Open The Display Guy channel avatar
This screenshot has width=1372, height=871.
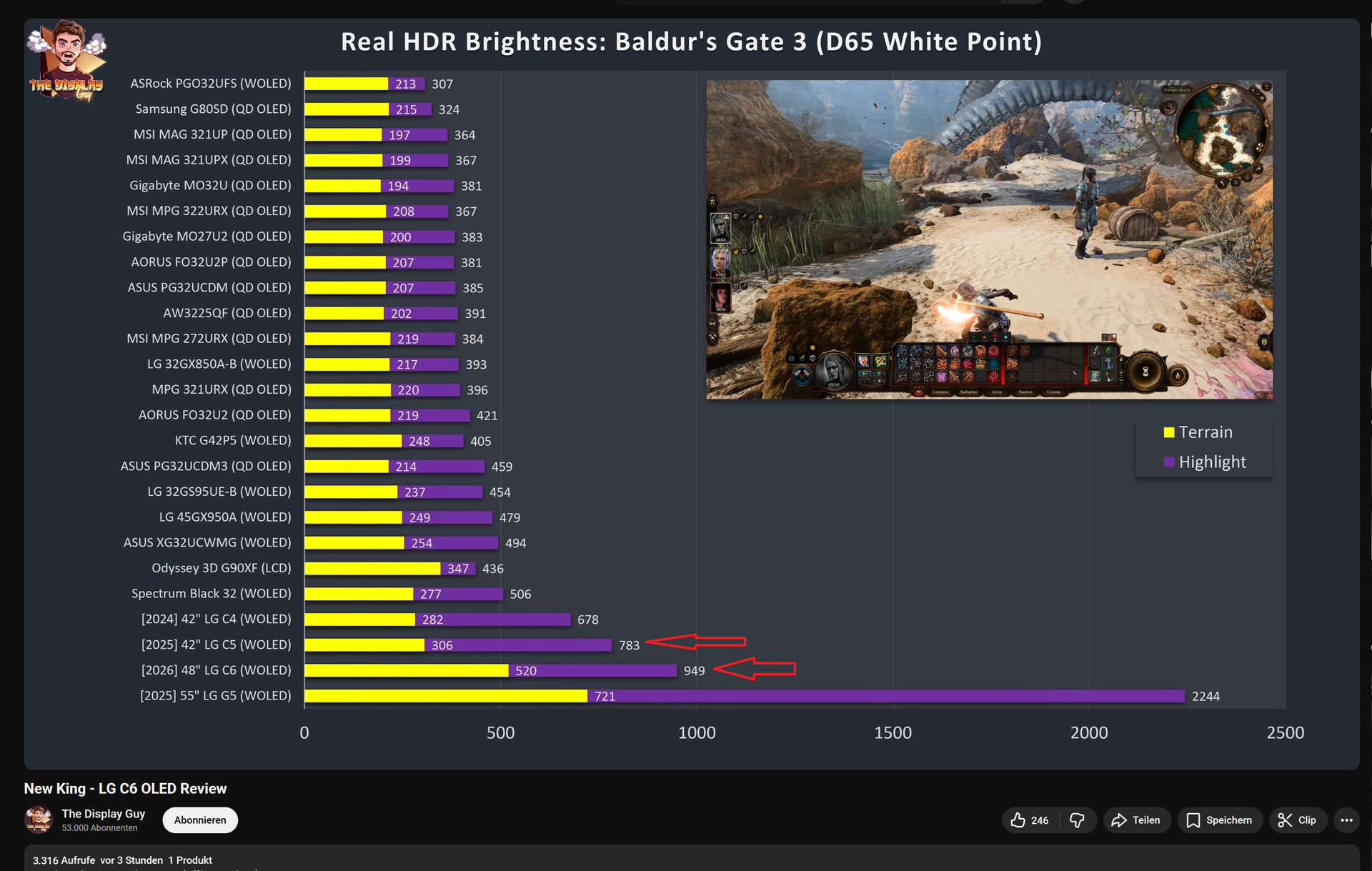click(39, 820)
